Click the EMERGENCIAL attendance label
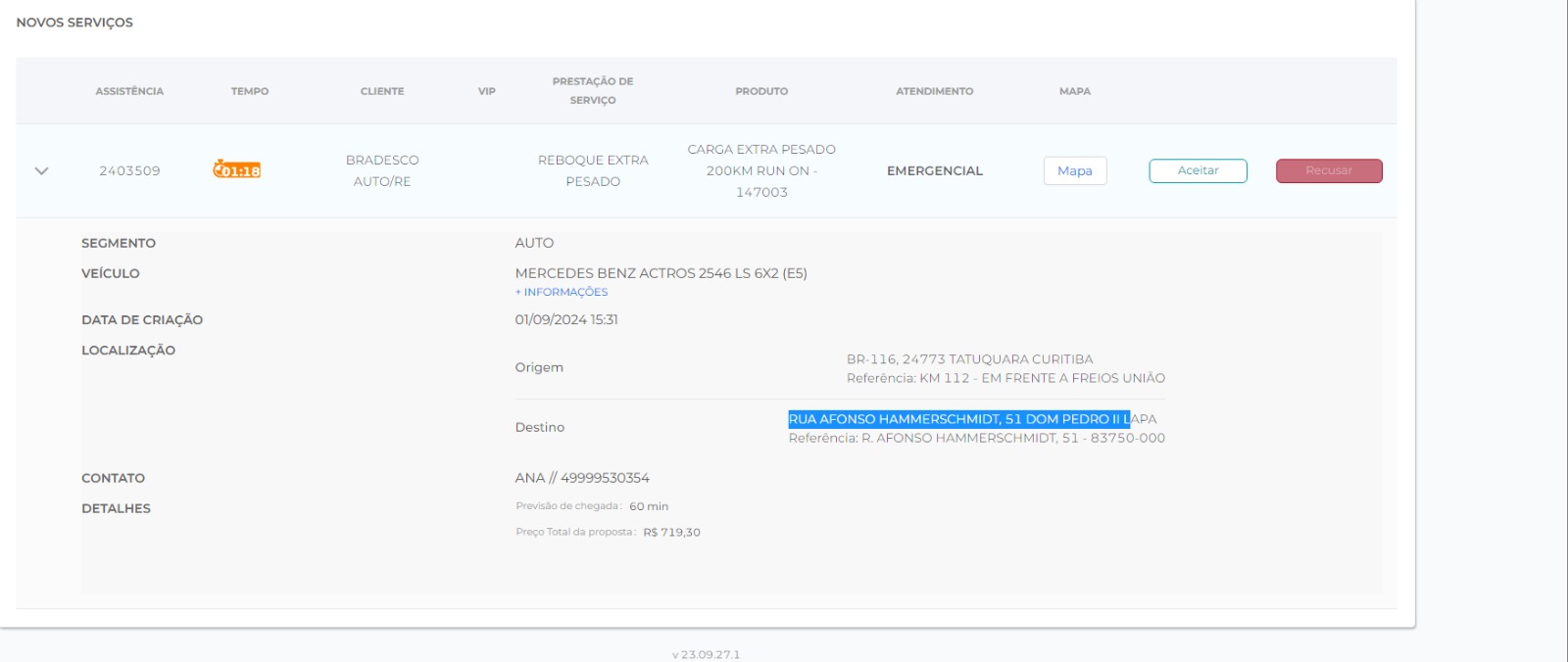This screenshot has width=1568, height=662. [x=935, y=170]
